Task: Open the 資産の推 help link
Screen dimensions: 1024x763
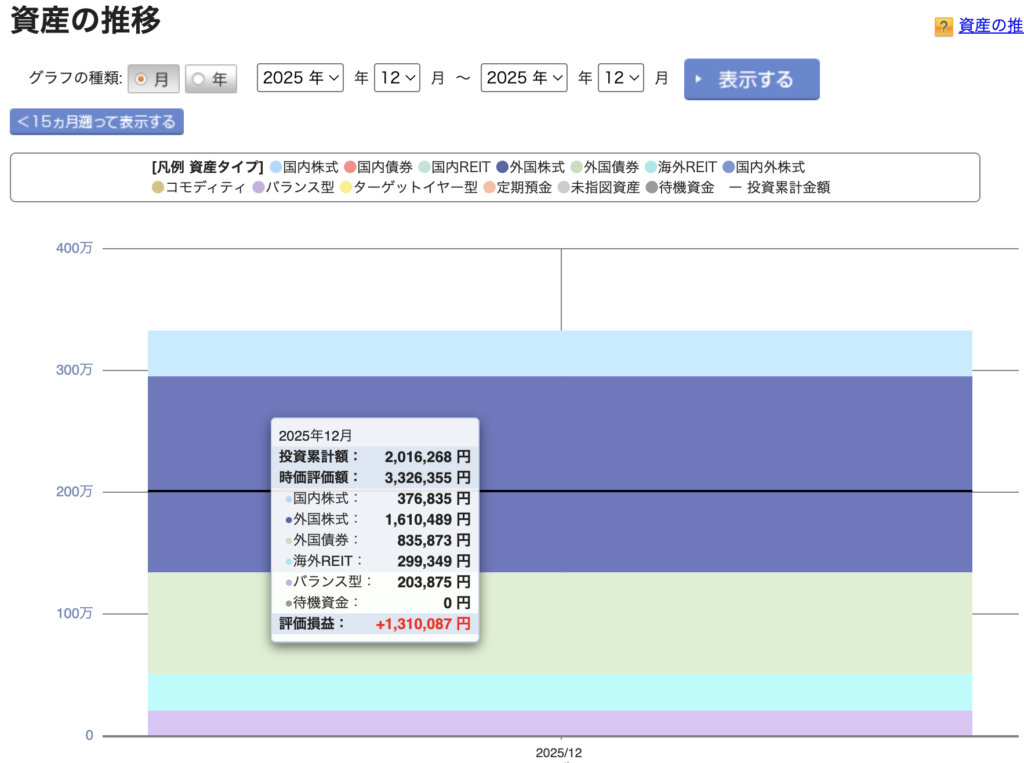Action: pos(990,27)
